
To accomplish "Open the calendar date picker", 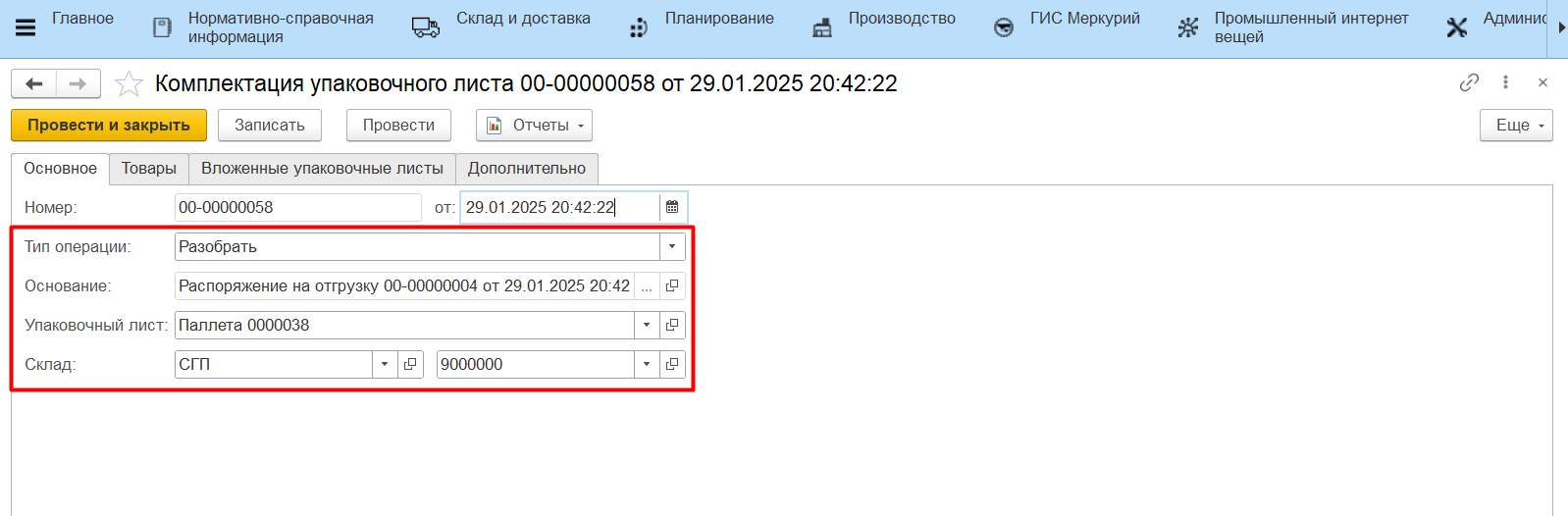I will [x=672, y=207].
